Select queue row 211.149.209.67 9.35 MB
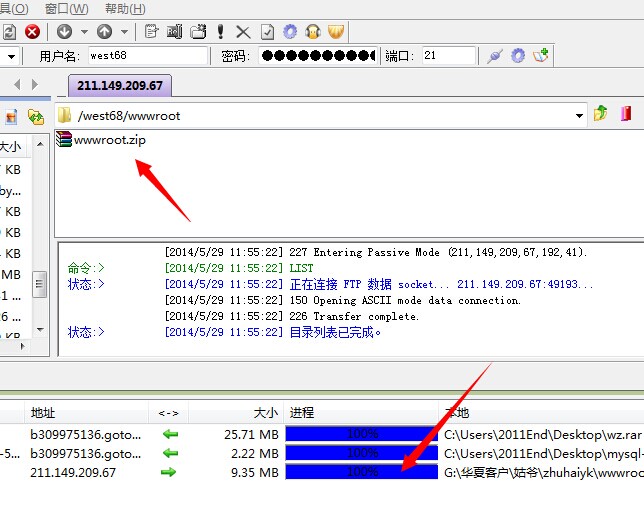The height and width of the screenshot is (531, 644). [x=322, y=472]
